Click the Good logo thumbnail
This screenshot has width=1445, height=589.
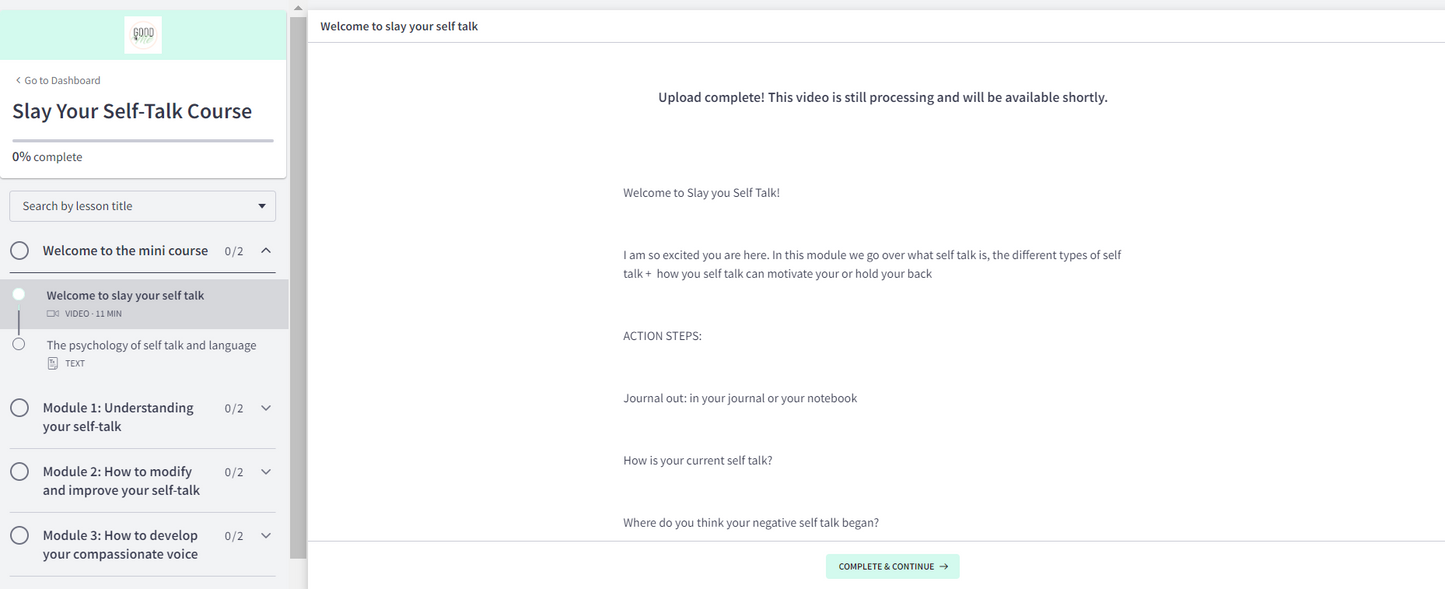(143, 35)
